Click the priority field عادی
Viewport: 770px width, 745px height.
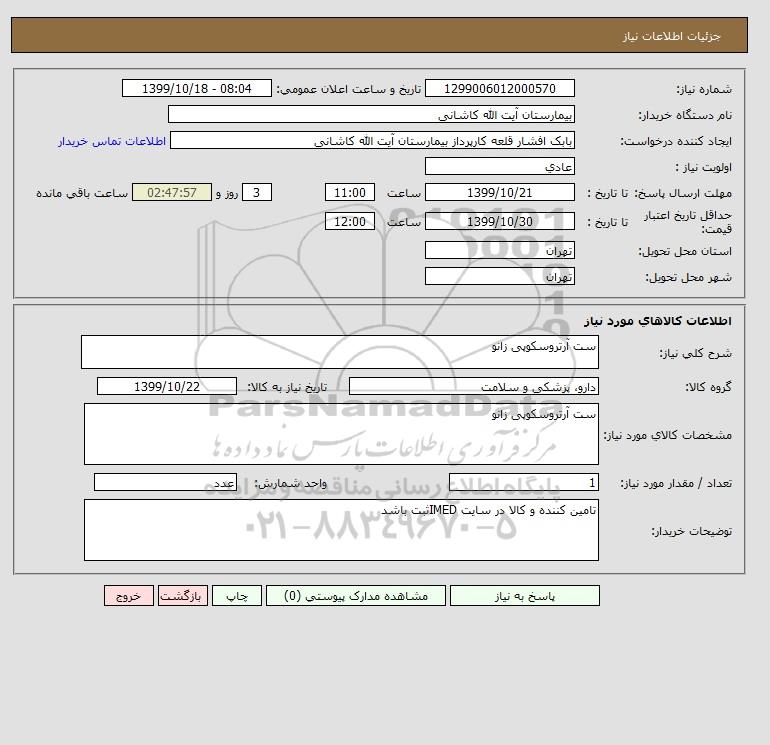pos(499,166)
